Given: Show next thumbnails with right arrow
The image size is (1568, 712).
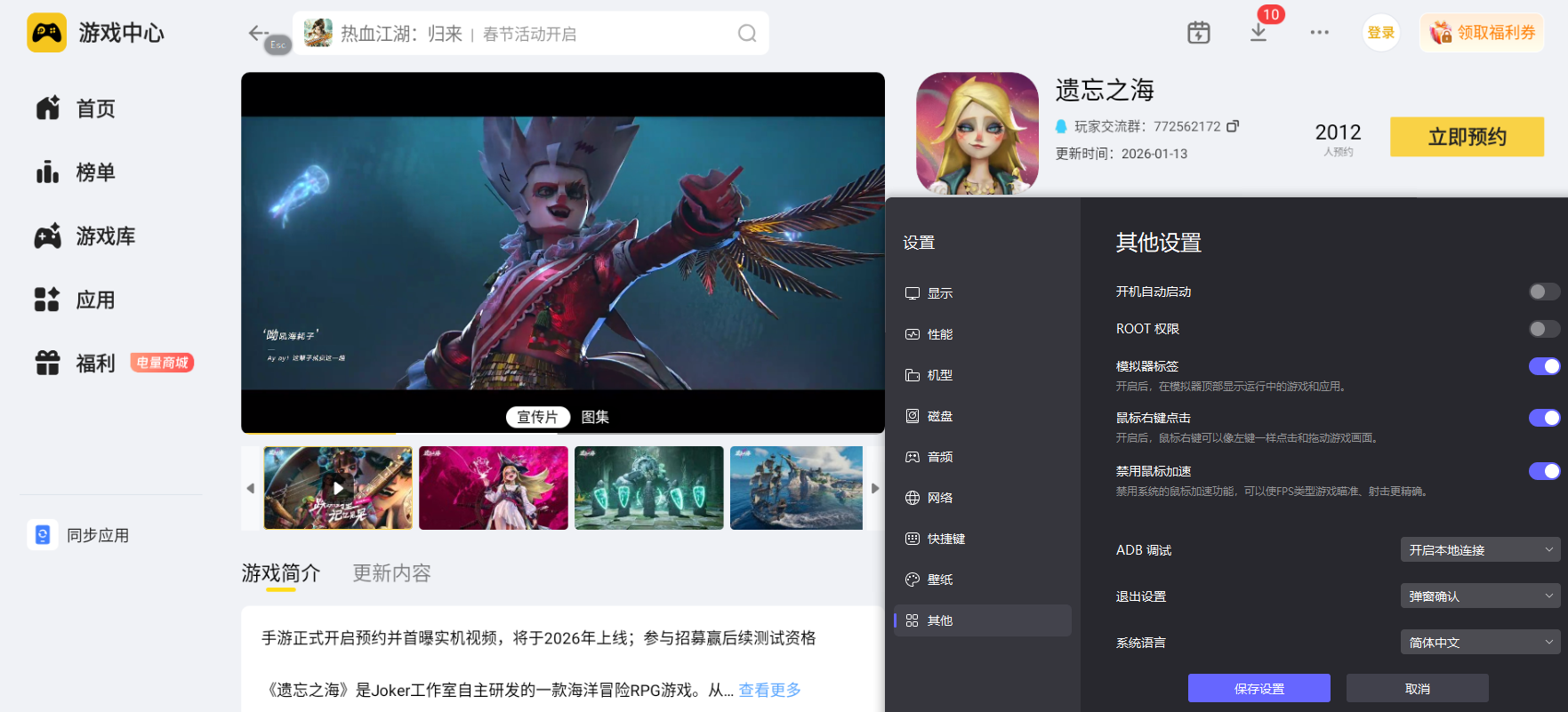Looking at the screenshot, I should point(875,488).
